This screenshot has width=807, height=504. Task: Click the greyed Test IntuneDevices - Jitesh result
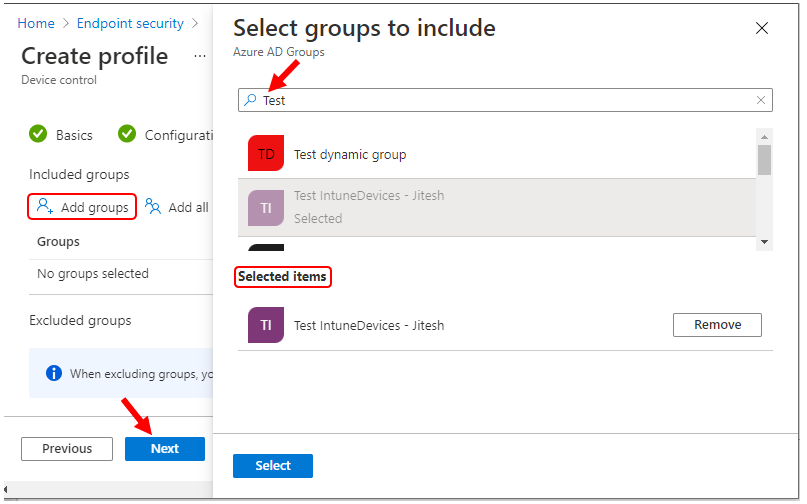(x=497, y=207)
